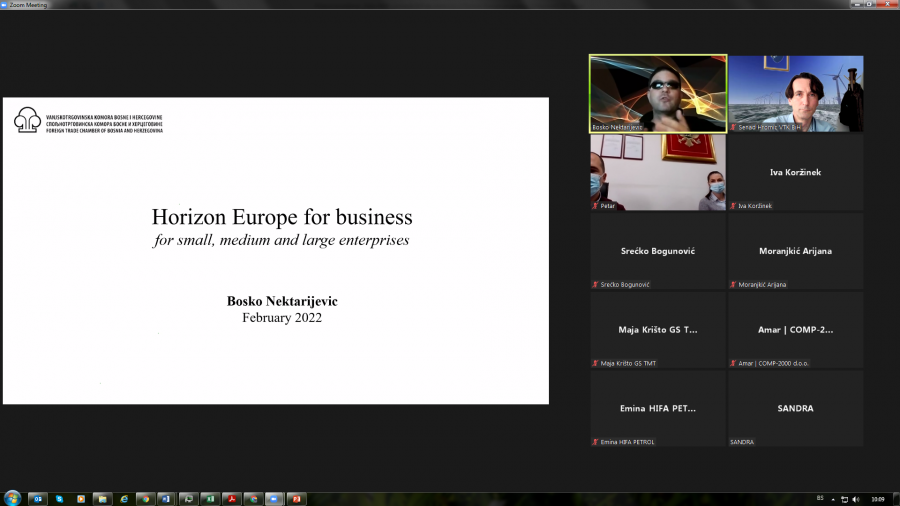Click the Chrome icon beside Word
The height and width of the screenshot is (506, 900).
(145, 499)
